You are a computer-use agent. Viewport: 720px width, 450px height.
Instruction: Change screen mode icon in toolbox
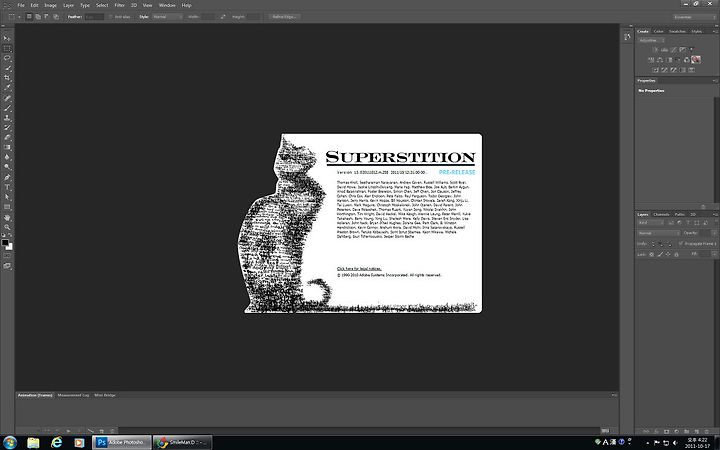7,266
